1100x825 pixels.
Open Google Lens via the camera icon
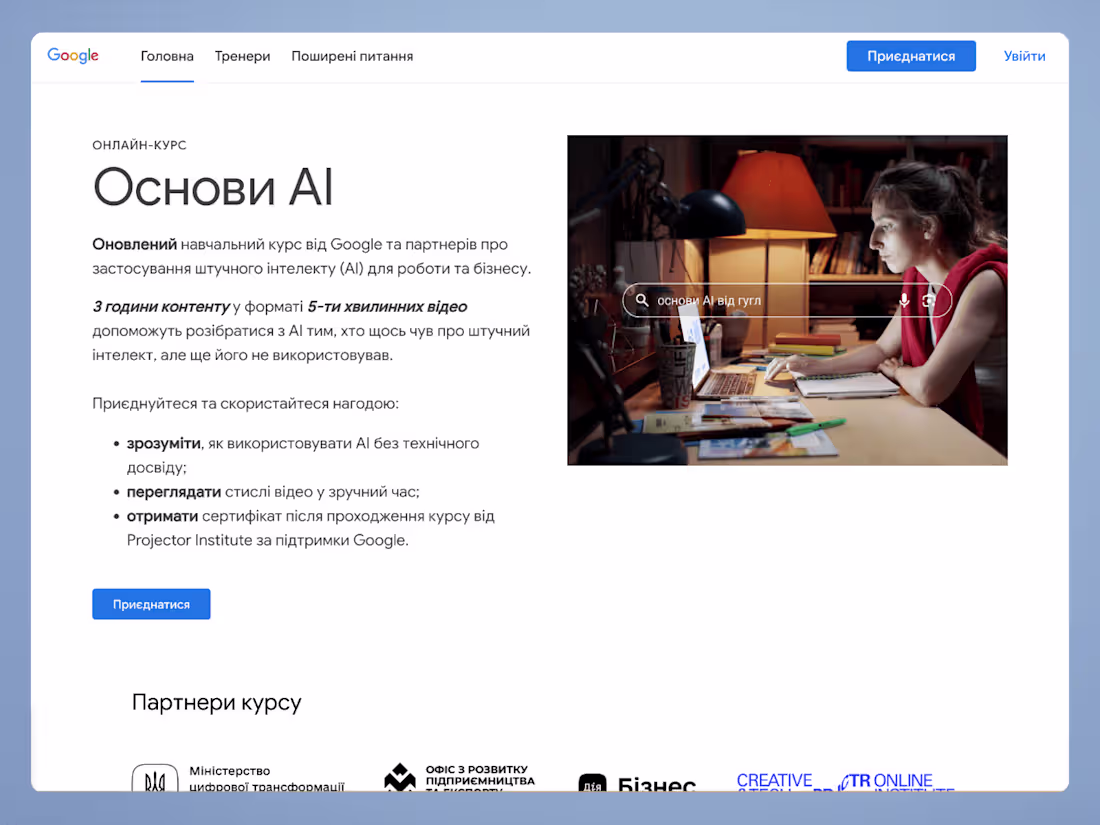931,300
